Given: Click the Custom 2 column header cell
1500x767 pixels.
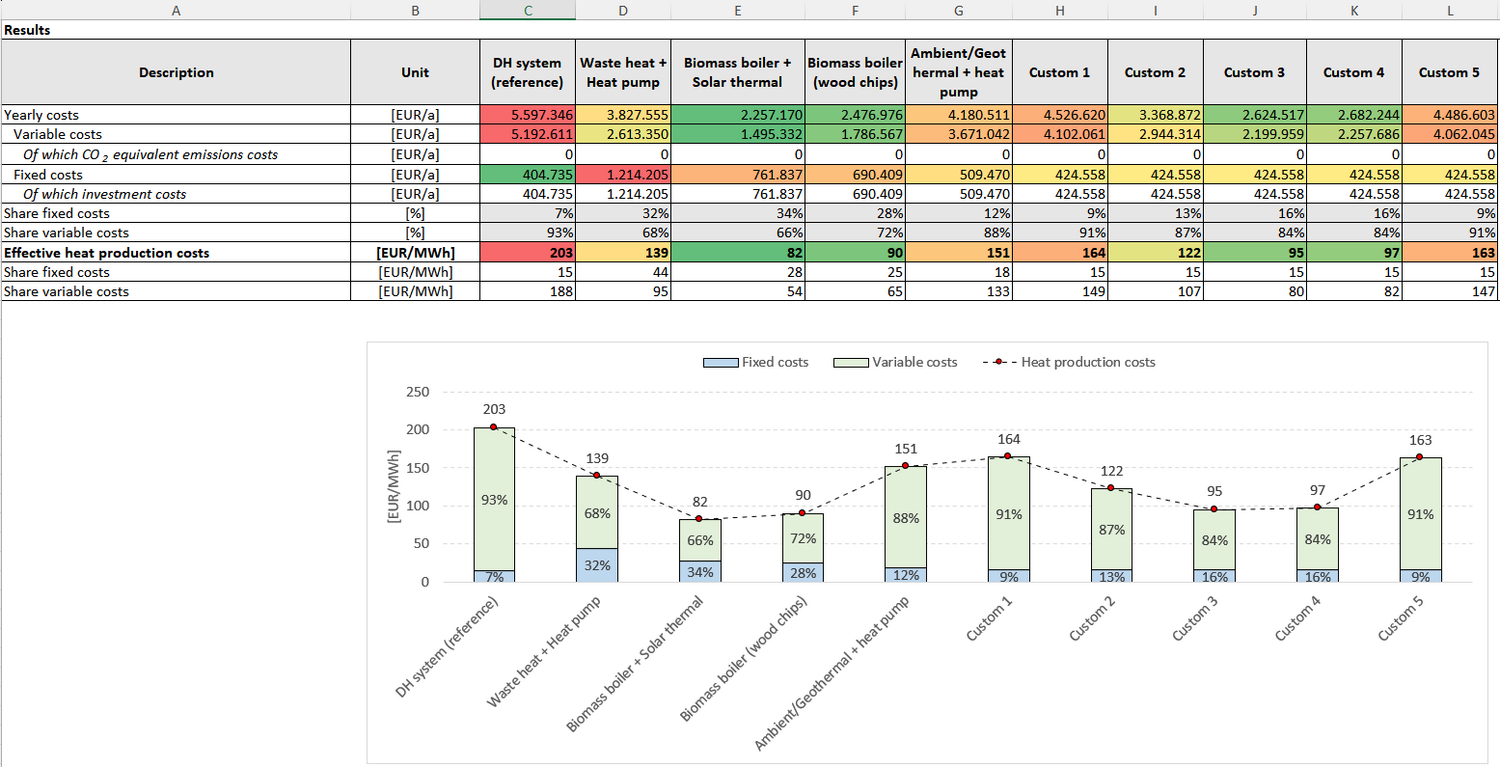Looking at the screenshot, I should pos(1155,72).
